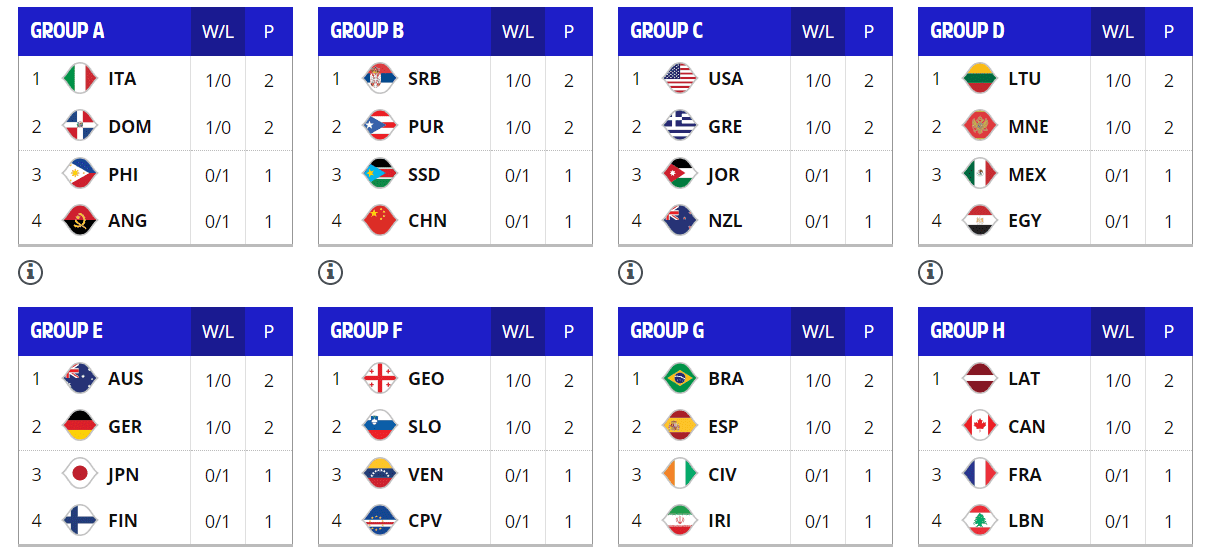Click the Group A header title
Viewport: 1205px width, 552px height.
[67, 31]
